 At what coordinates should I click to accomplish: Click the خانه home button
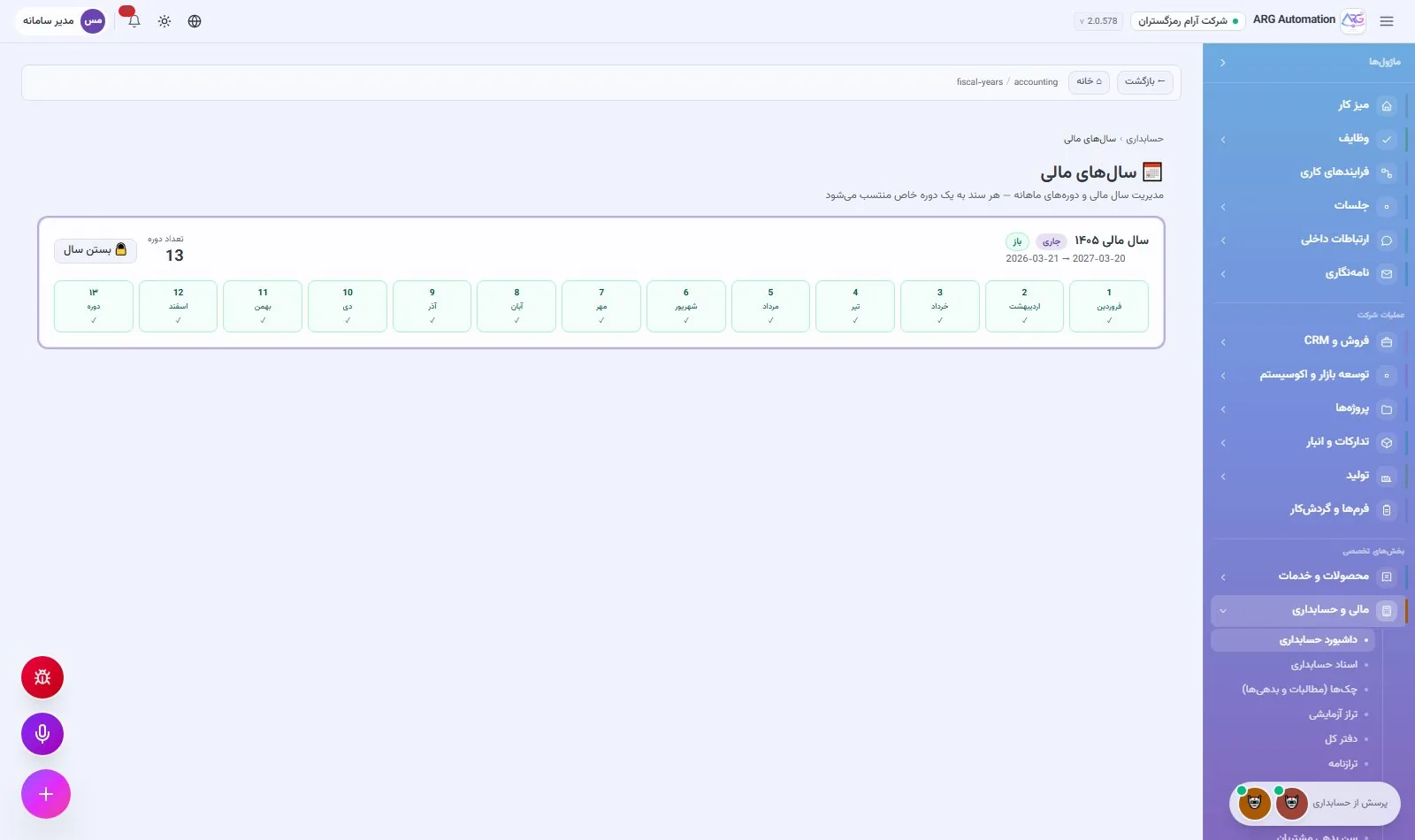pos(1089,82)
